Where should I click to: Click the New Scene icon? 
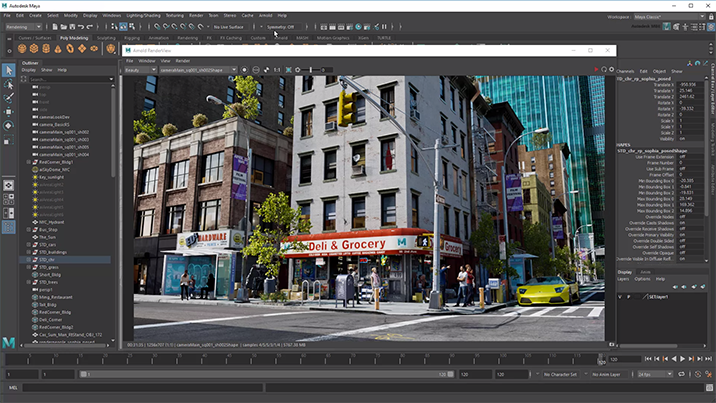(x=55, y=27)
